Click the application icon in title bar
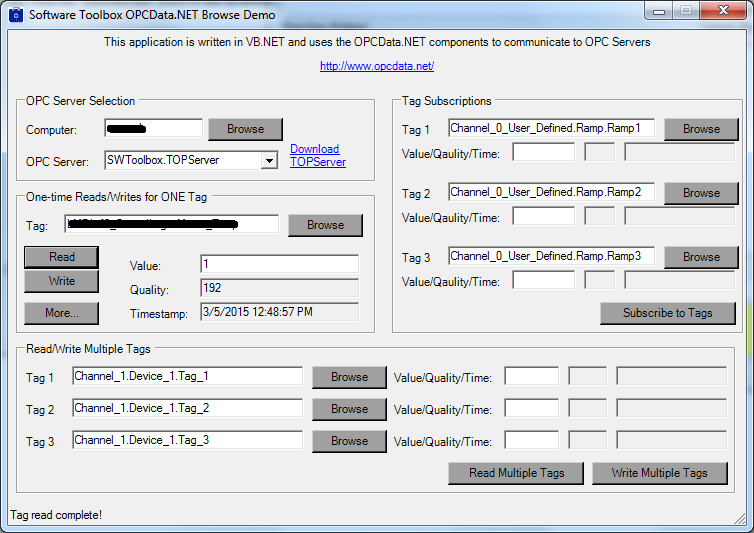This screenshot has width=754, height=533. 15,15
